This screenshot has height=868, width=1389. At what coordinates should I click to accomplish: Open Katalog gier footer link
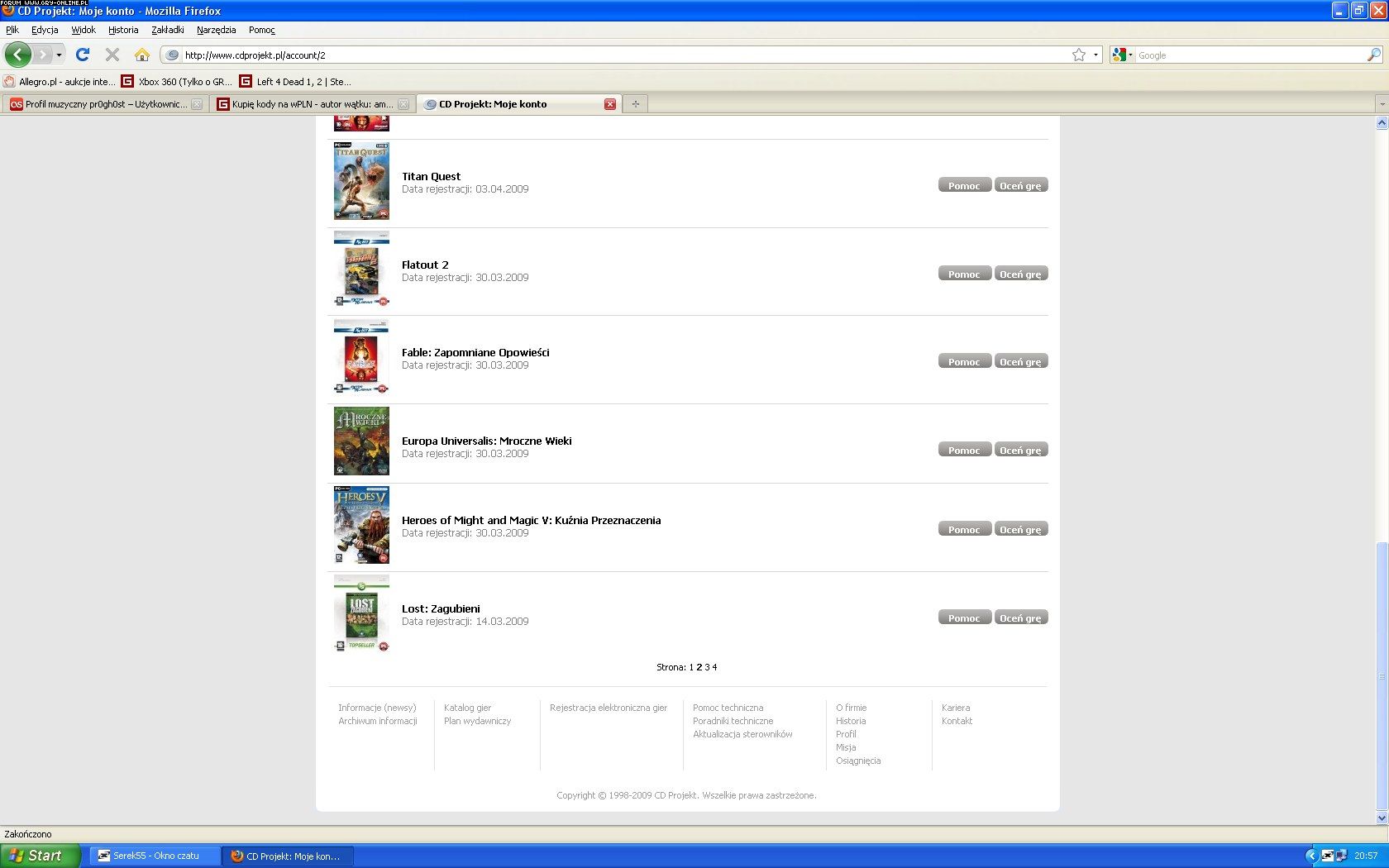tap(467, 708)
